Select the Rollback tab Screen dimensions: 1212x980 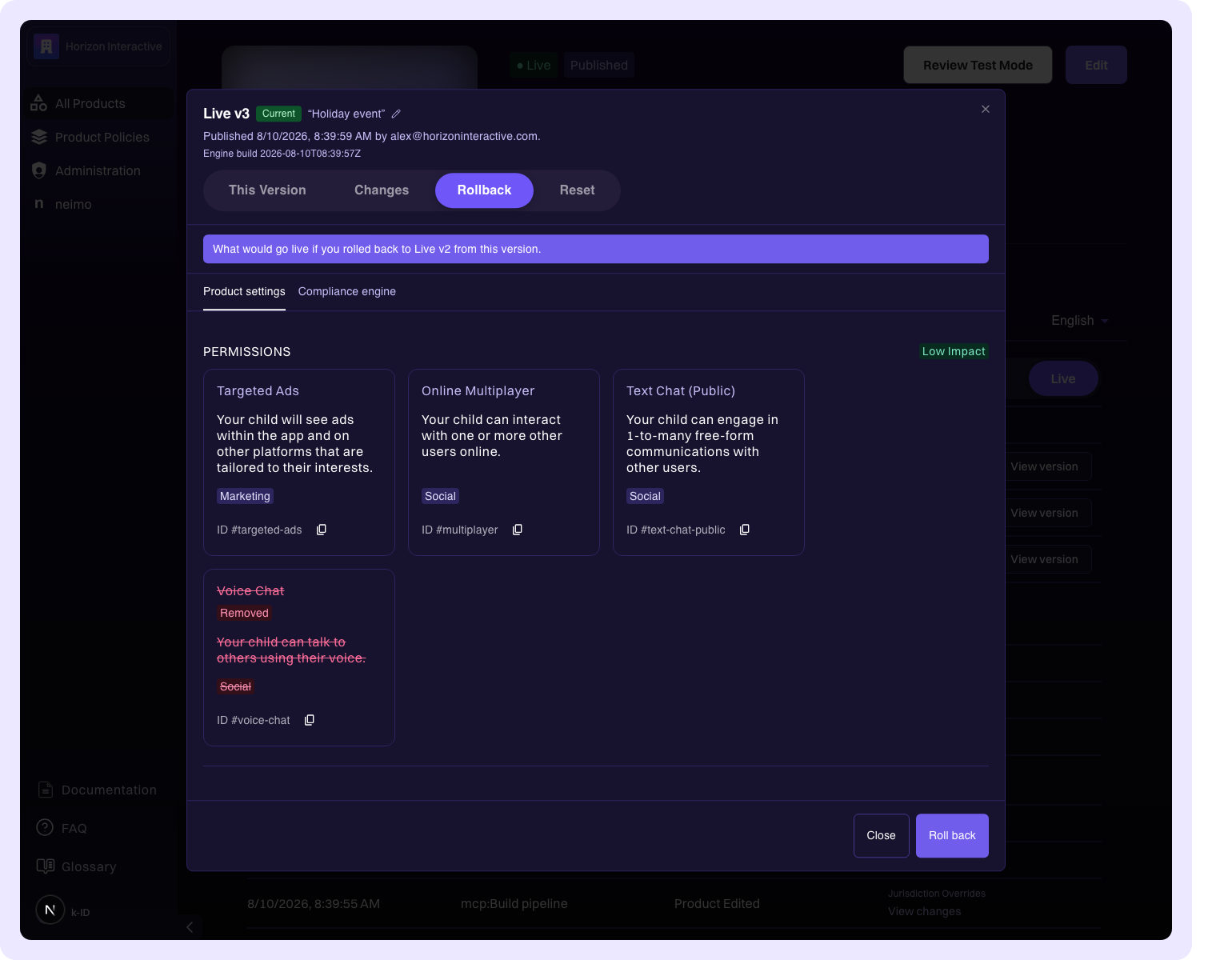click(x=484, y=190)
